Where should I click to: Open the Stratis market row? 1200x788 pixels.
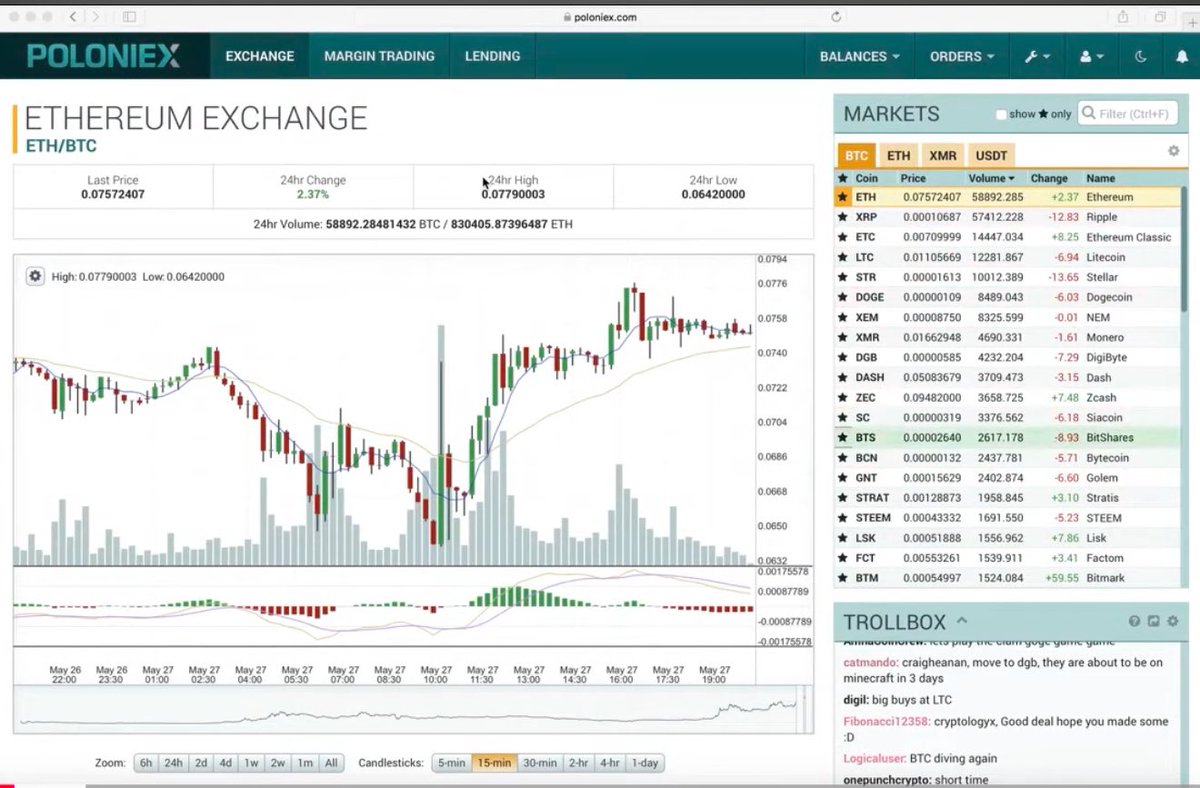[1008, 497]
